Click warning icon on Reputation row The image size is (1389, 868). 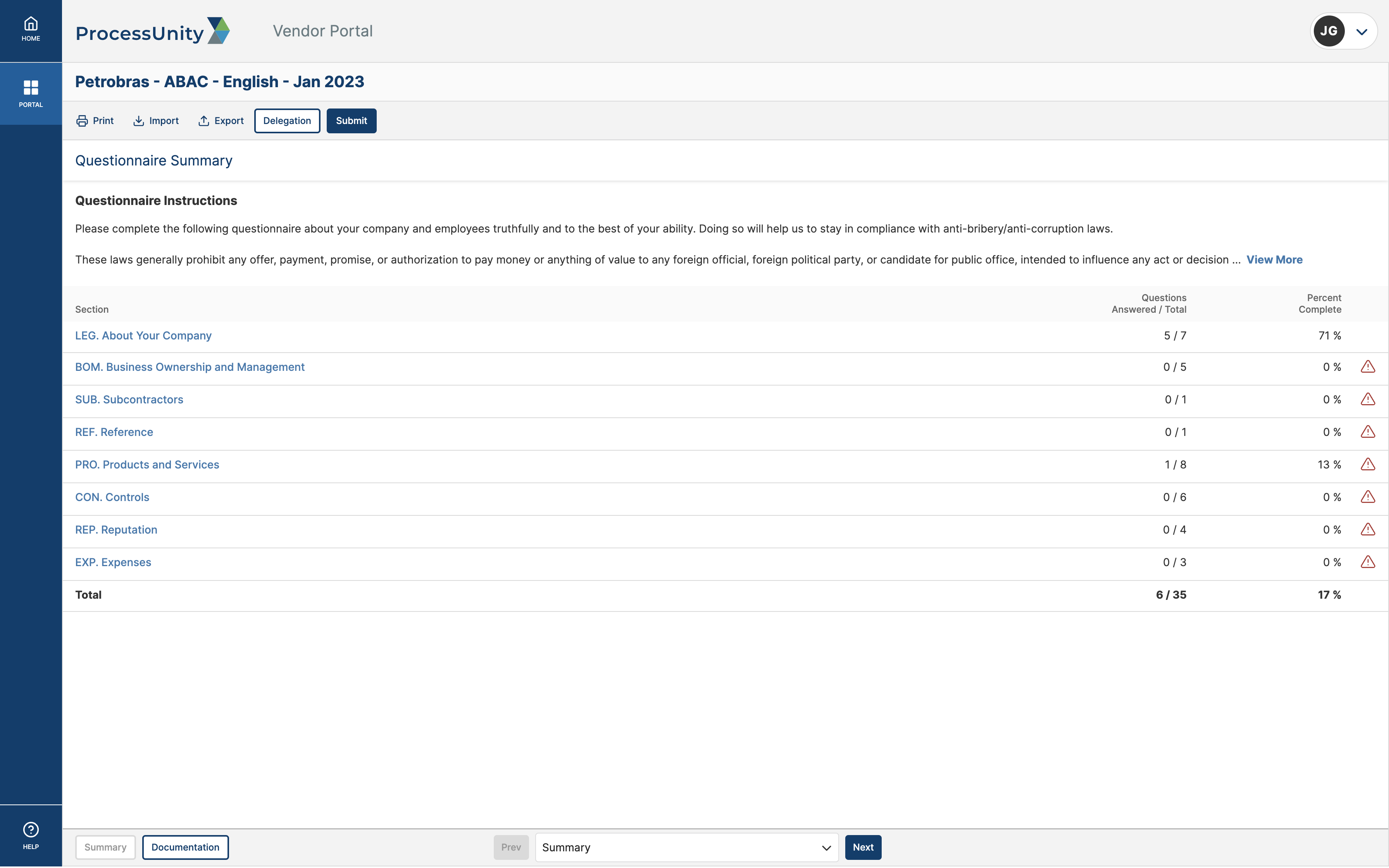1368,529
